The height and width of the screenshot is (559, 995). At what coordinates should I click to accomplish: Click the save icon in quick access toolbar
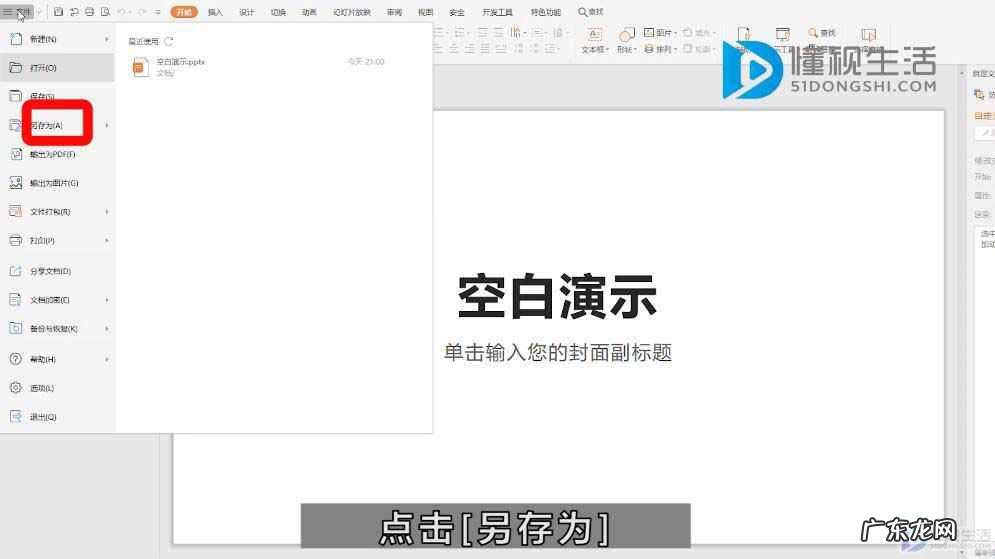[58, 11]
